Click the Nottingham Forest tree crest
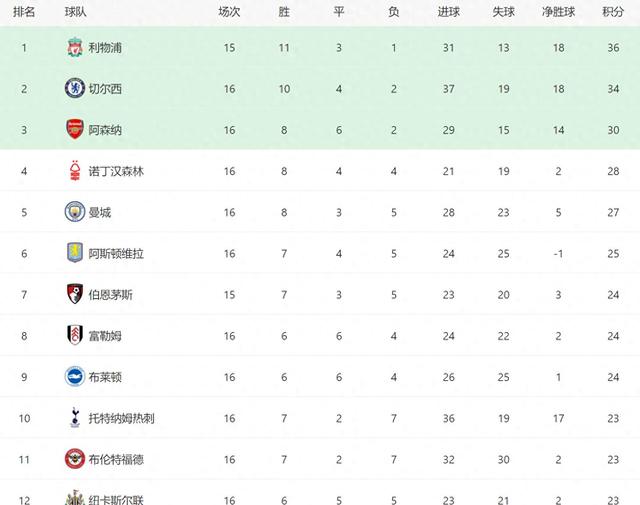640x505 pixels. [75, 171]
